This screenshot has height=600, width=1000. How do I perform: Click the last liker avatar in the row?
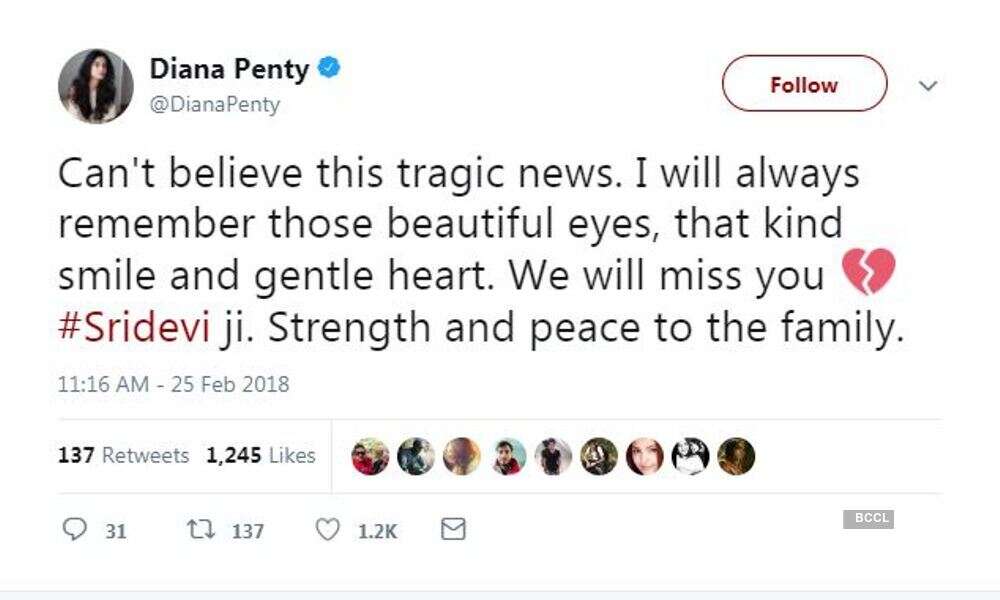tap(736, 456)
